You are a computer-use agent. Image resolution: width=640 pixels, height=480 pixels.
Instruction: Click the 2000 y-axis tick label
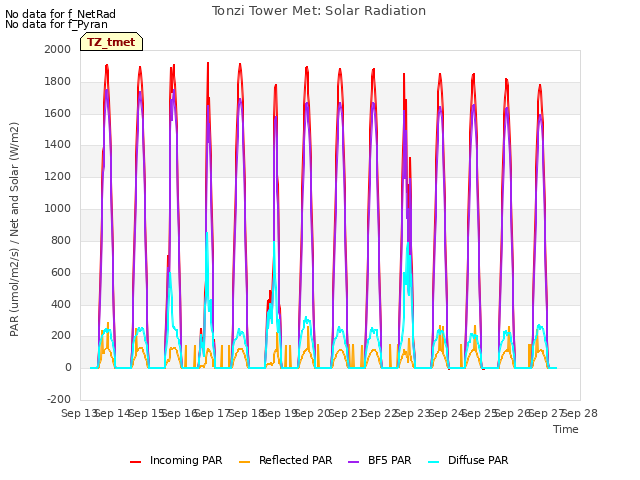(x=58, y=49)
